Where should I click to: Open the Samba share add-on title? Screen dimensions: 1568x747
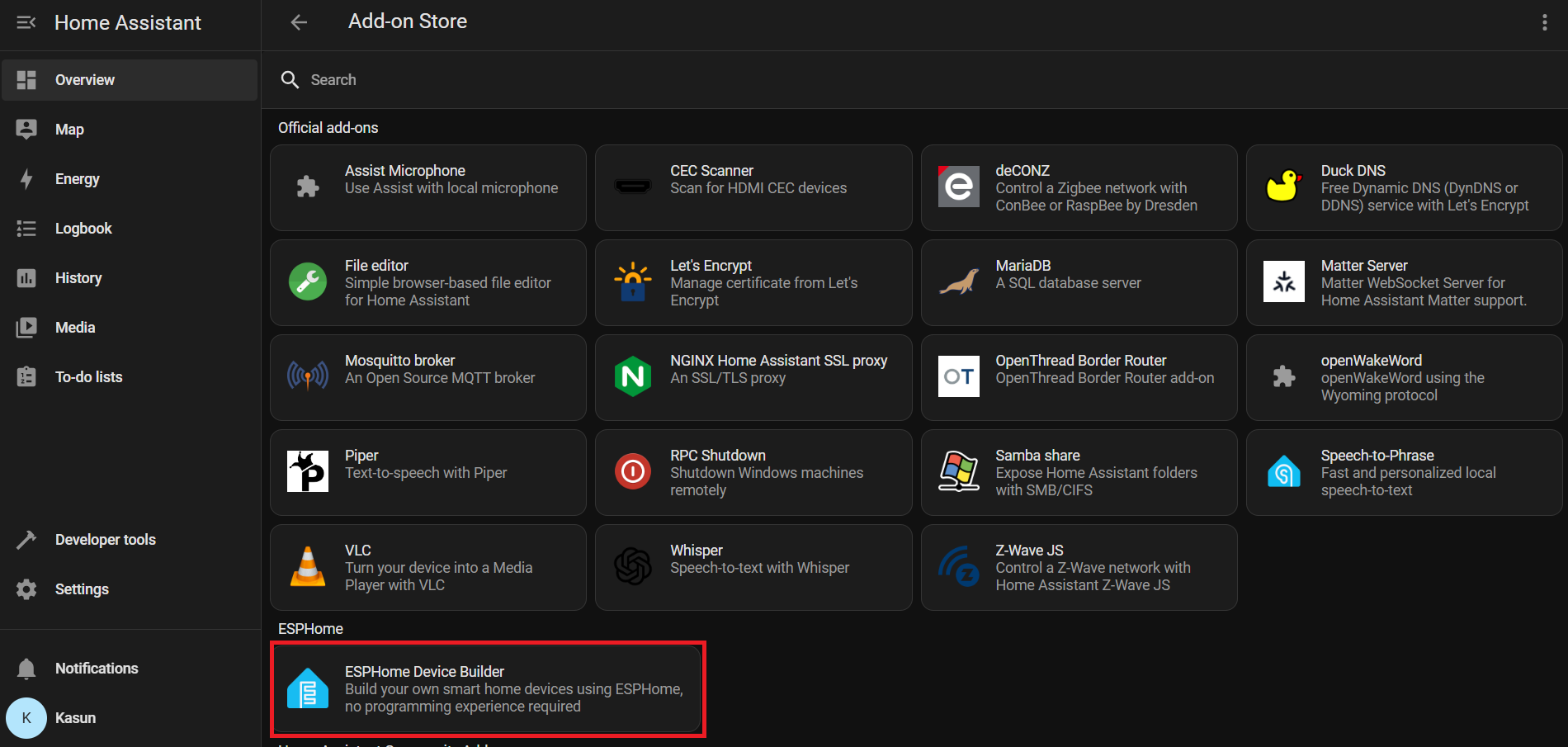[1037, 456]
